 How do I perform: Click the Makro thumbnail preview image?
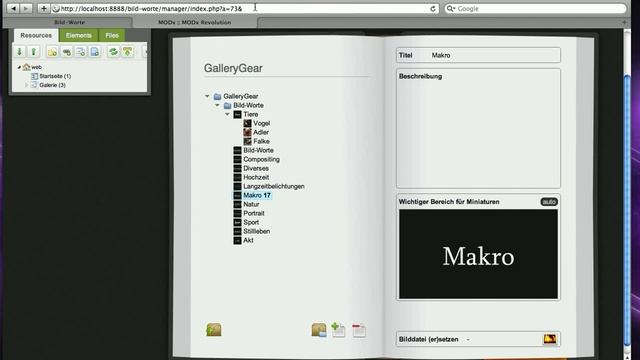pyautogui.click(x=478, y=254)
